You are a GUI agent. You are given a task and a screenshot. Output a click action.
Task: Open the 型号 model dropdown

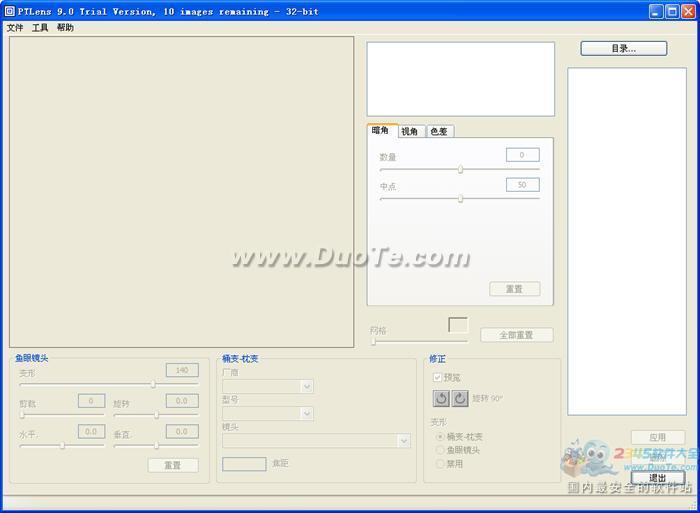coord(307,413)
